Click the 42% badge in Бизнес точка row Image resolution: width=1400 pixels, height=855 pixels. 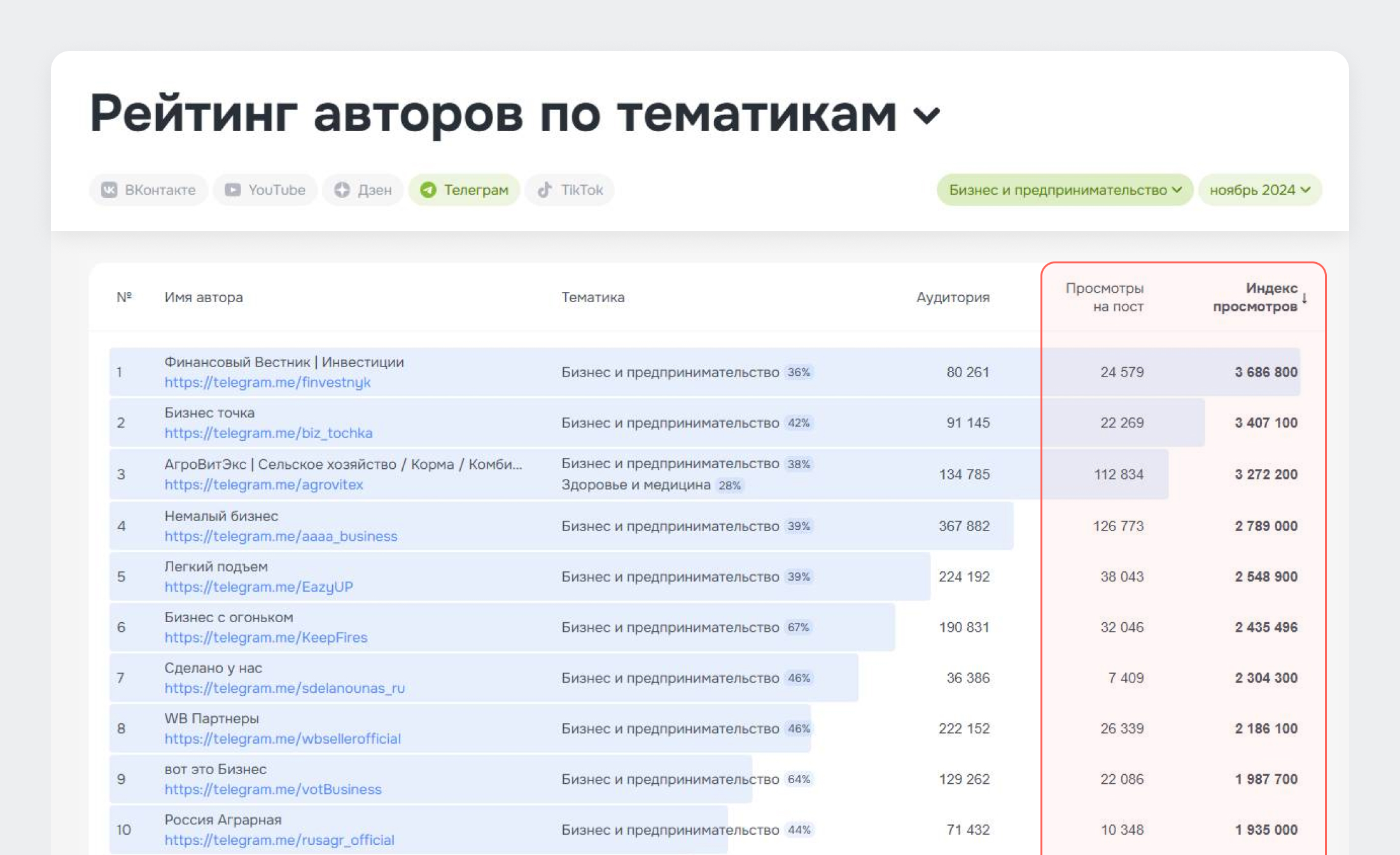(x=799, y=423)
